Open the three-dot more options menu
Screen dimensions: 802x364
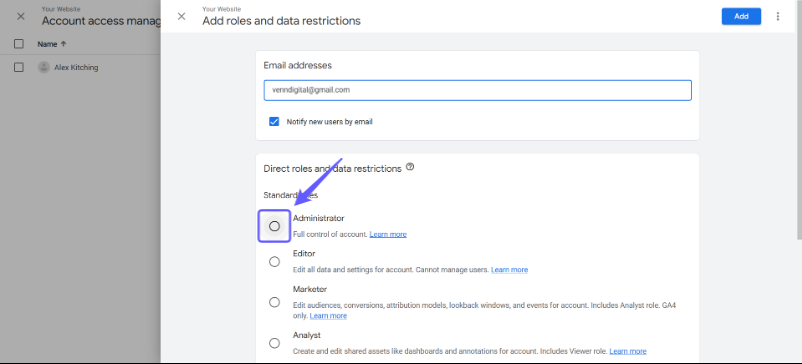778,16
